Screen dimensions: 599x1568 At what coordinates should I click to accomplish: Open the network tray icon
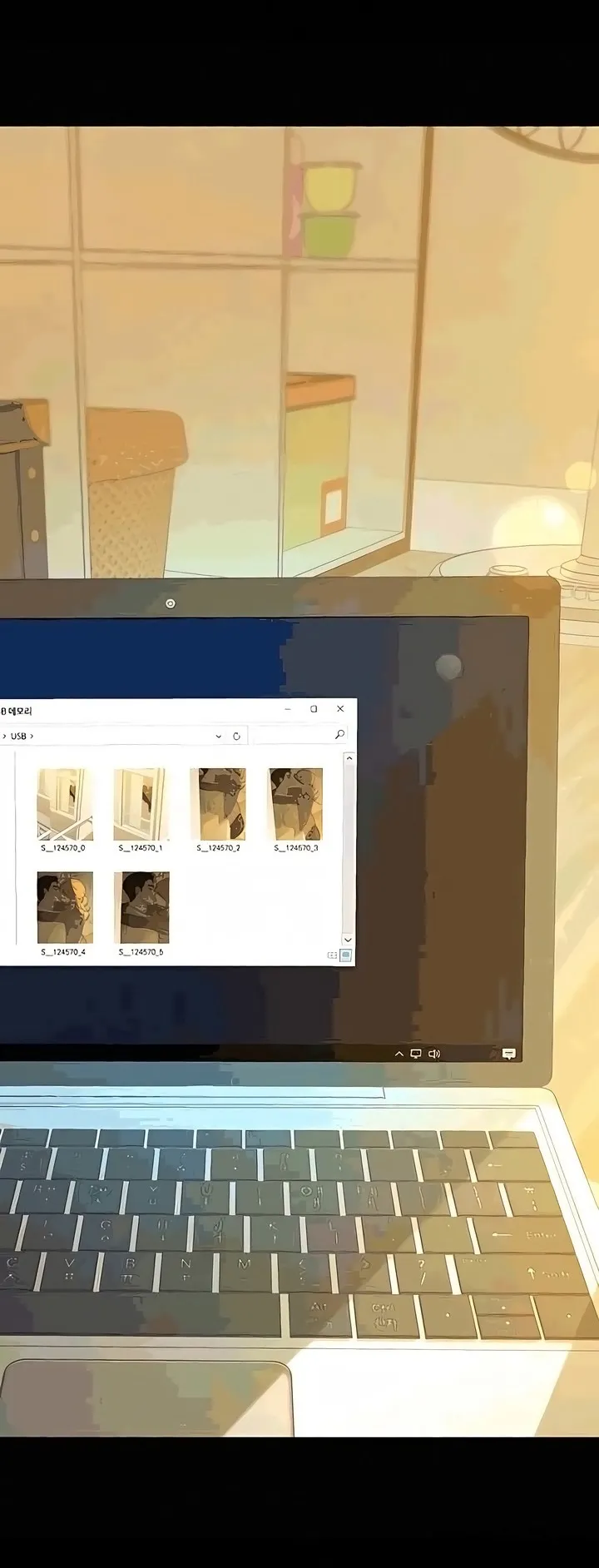416,1054
